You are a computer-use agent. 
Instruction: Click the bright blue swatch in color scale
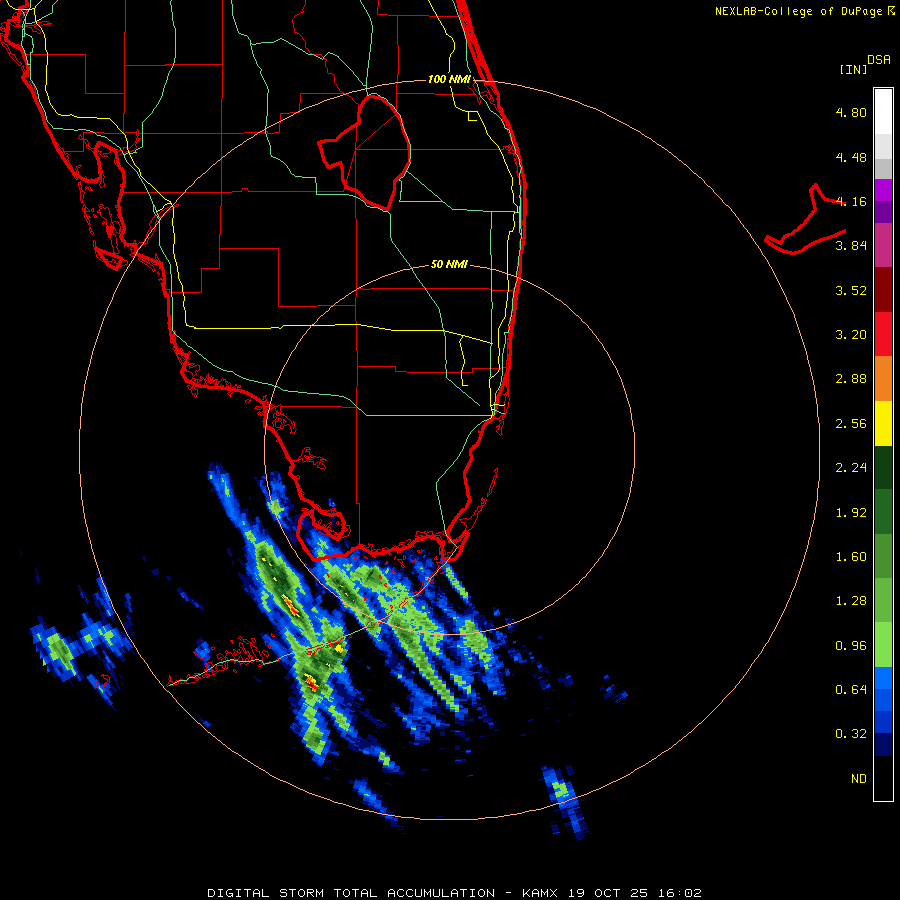883,678
